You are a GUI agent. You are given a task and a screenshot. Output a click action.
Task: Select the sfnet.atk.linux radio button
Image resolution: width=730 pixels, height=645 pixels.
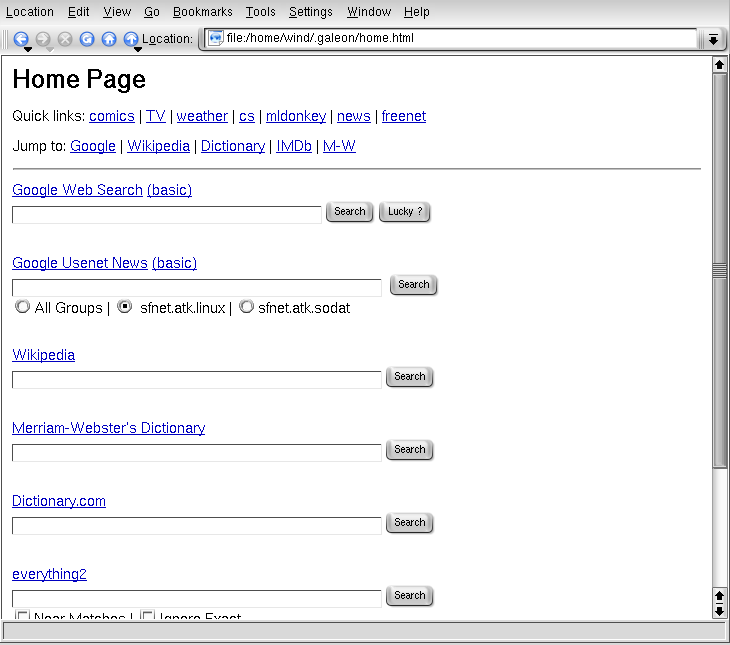pos(125,308)
